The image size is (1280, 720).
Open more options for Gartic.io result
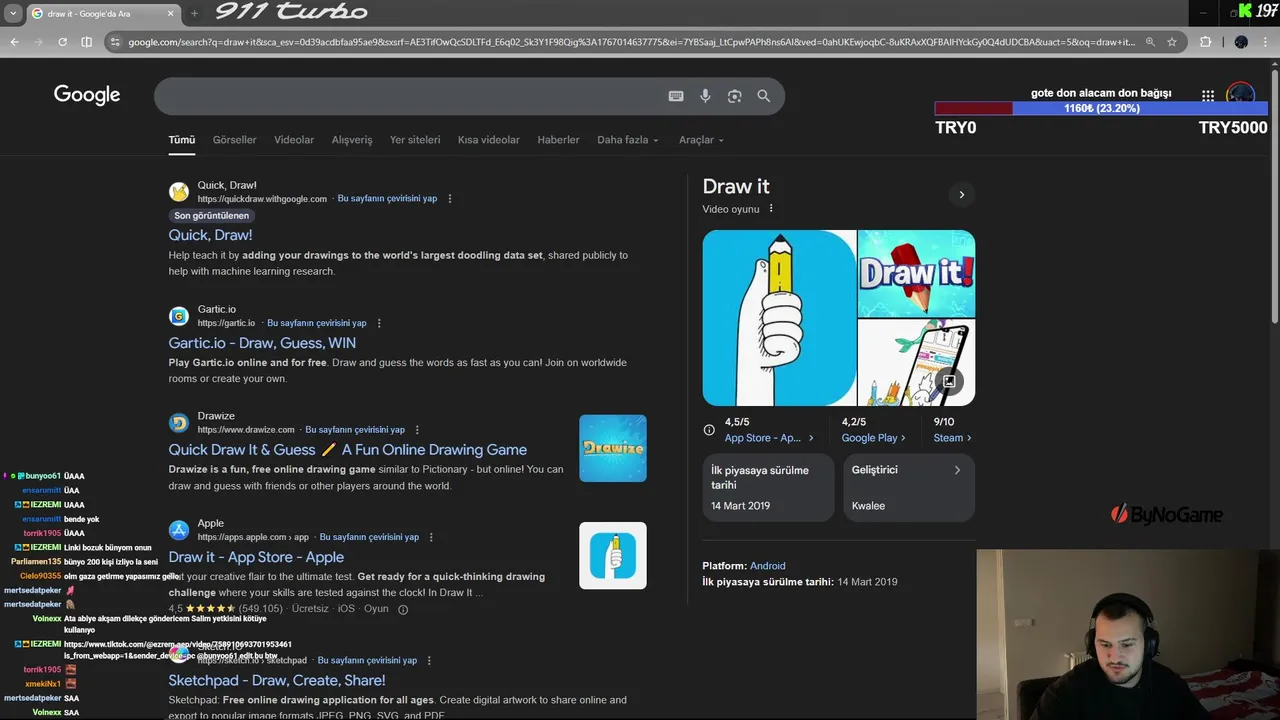(x=379, y=323)
